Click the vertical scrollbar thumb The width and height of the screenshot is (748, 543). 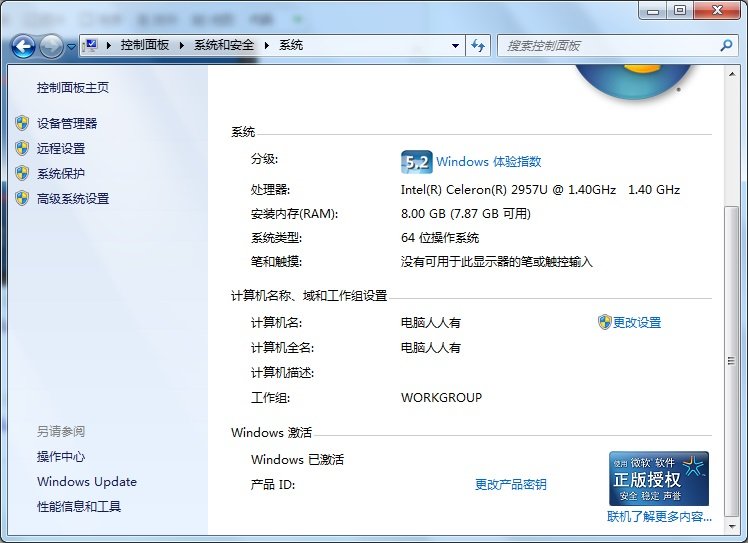pos(731,361)
